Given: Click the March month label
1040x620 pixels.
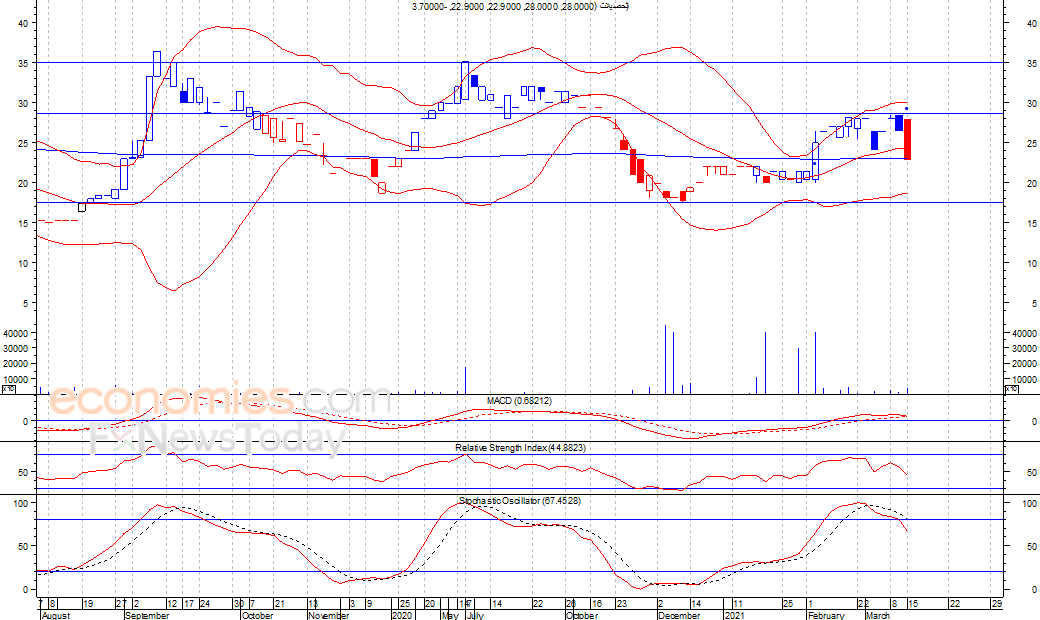Looking at the screenshot, I should (x=878, y=615).
